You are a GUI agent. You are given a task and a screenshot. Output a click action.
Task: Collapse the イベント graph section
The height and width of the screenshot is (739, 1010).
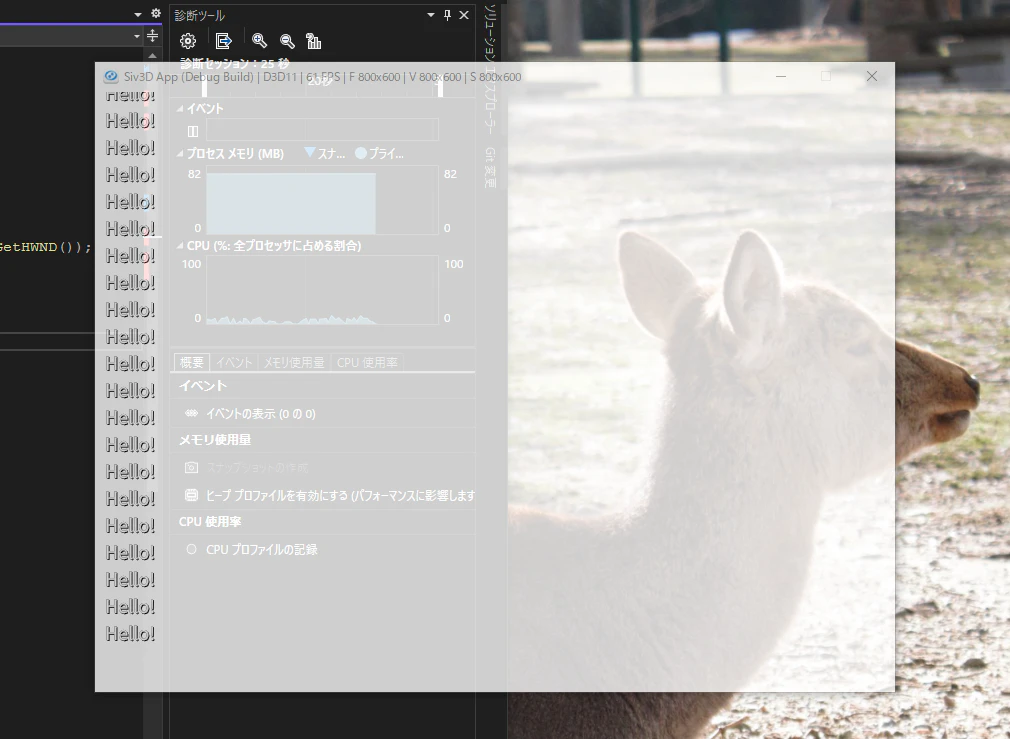click(x=180, y=108)
